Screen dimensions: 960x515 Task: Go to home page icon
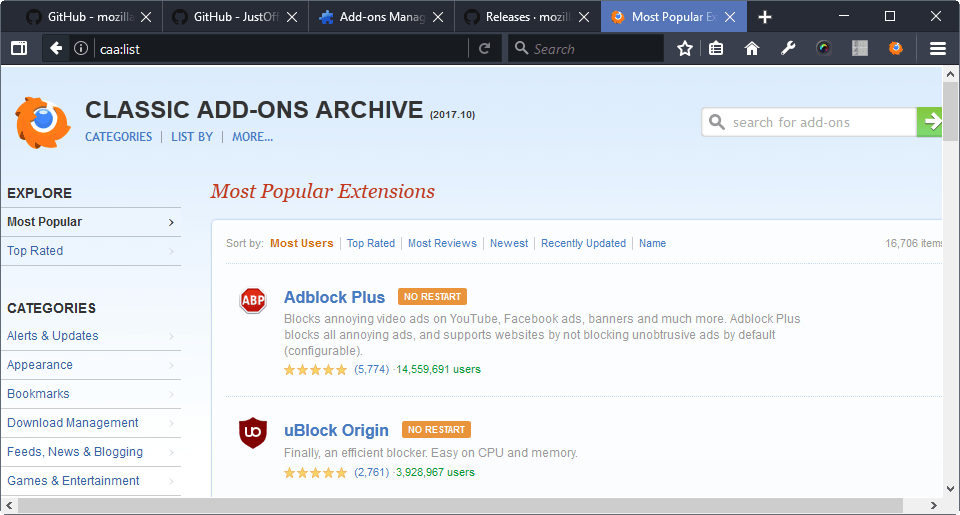tap(752, 48)
